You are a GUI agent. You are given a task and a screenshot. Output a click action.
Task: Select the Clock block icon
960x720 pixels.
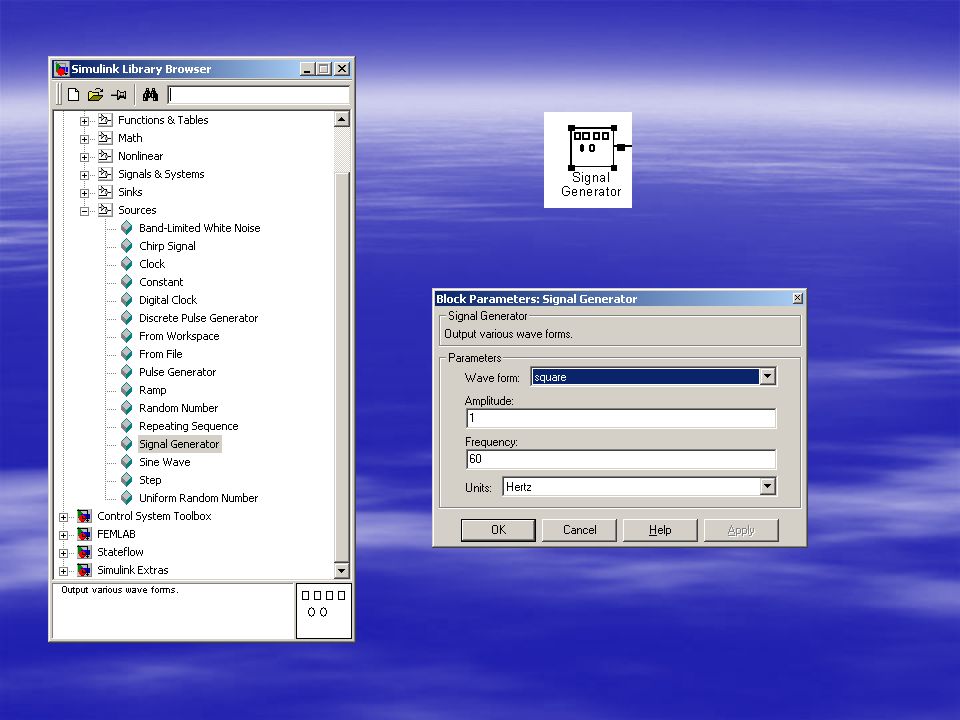[x=127, y=264]
